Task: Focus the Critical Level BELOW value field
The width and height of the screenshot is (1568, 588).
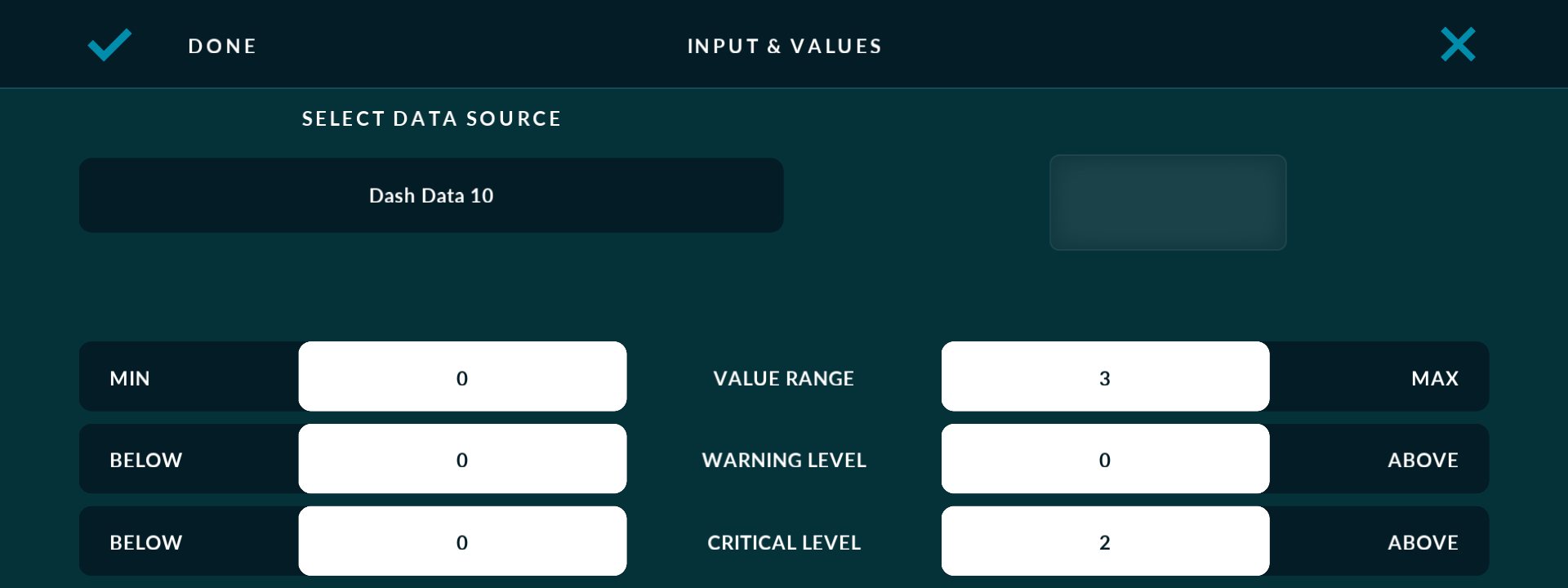Action: coord(462,541)
